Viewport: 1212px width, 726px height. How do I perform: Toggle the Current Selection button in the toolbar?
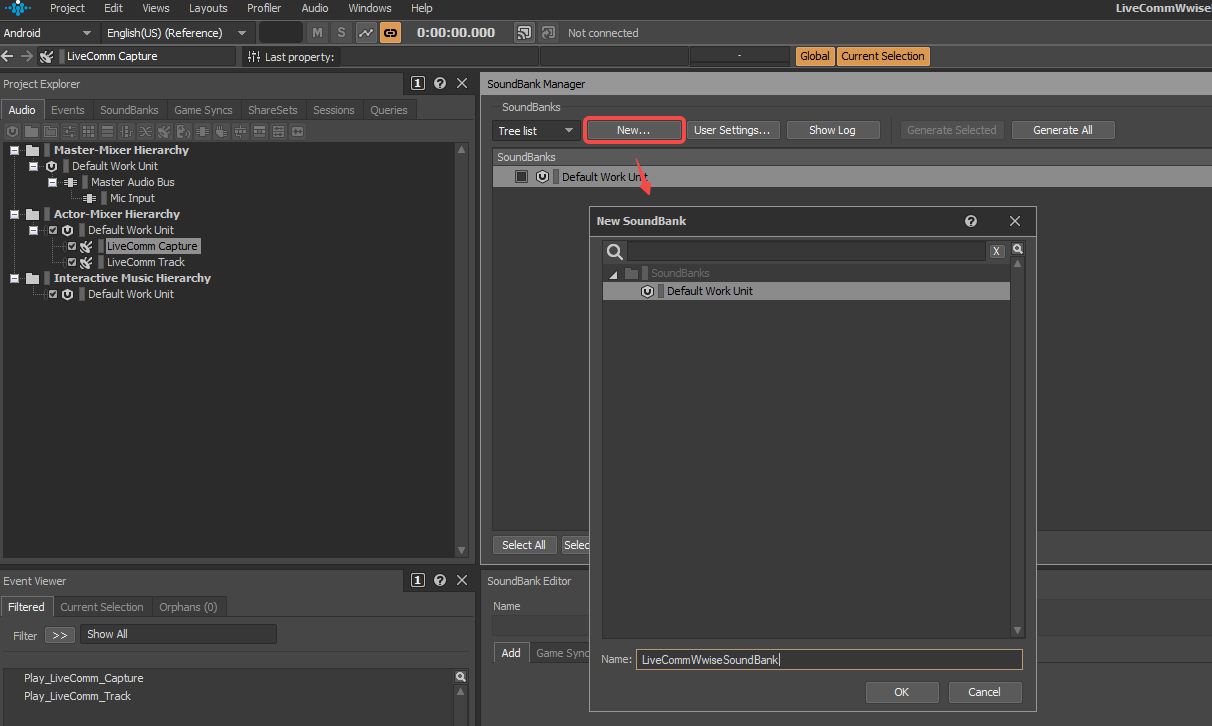point(883,56)
